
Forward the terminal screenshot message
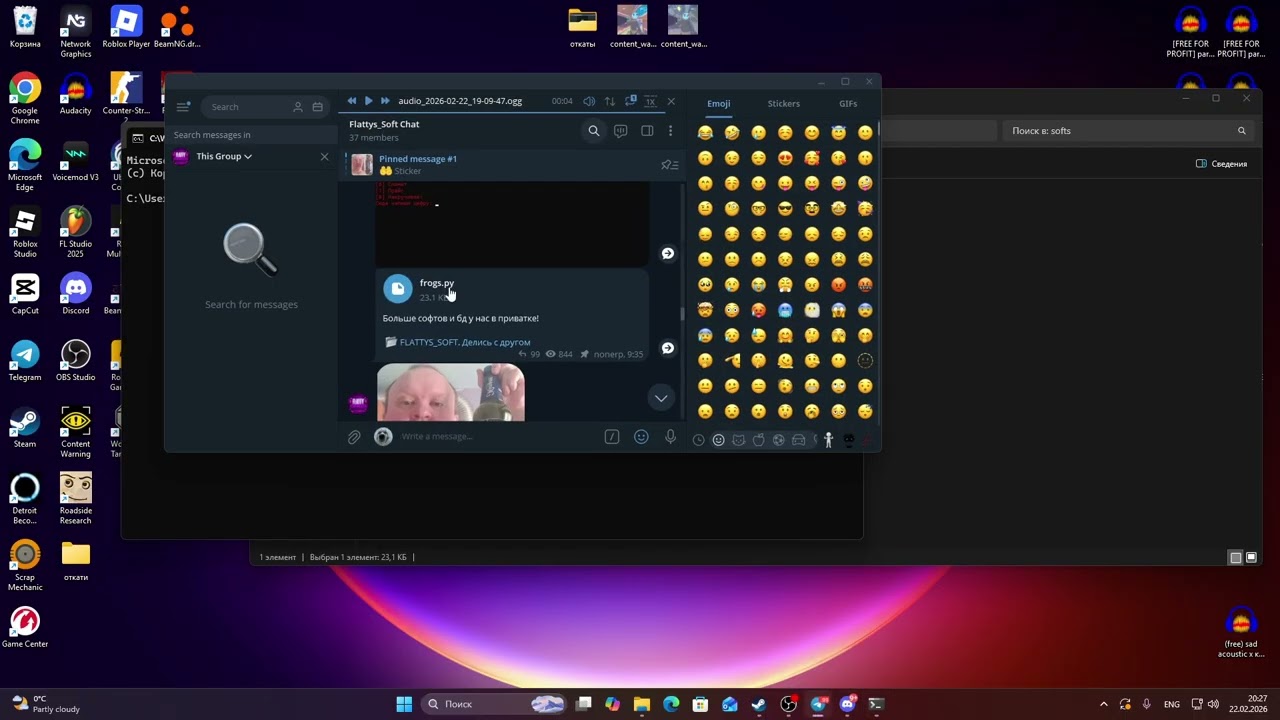(668, 253)
